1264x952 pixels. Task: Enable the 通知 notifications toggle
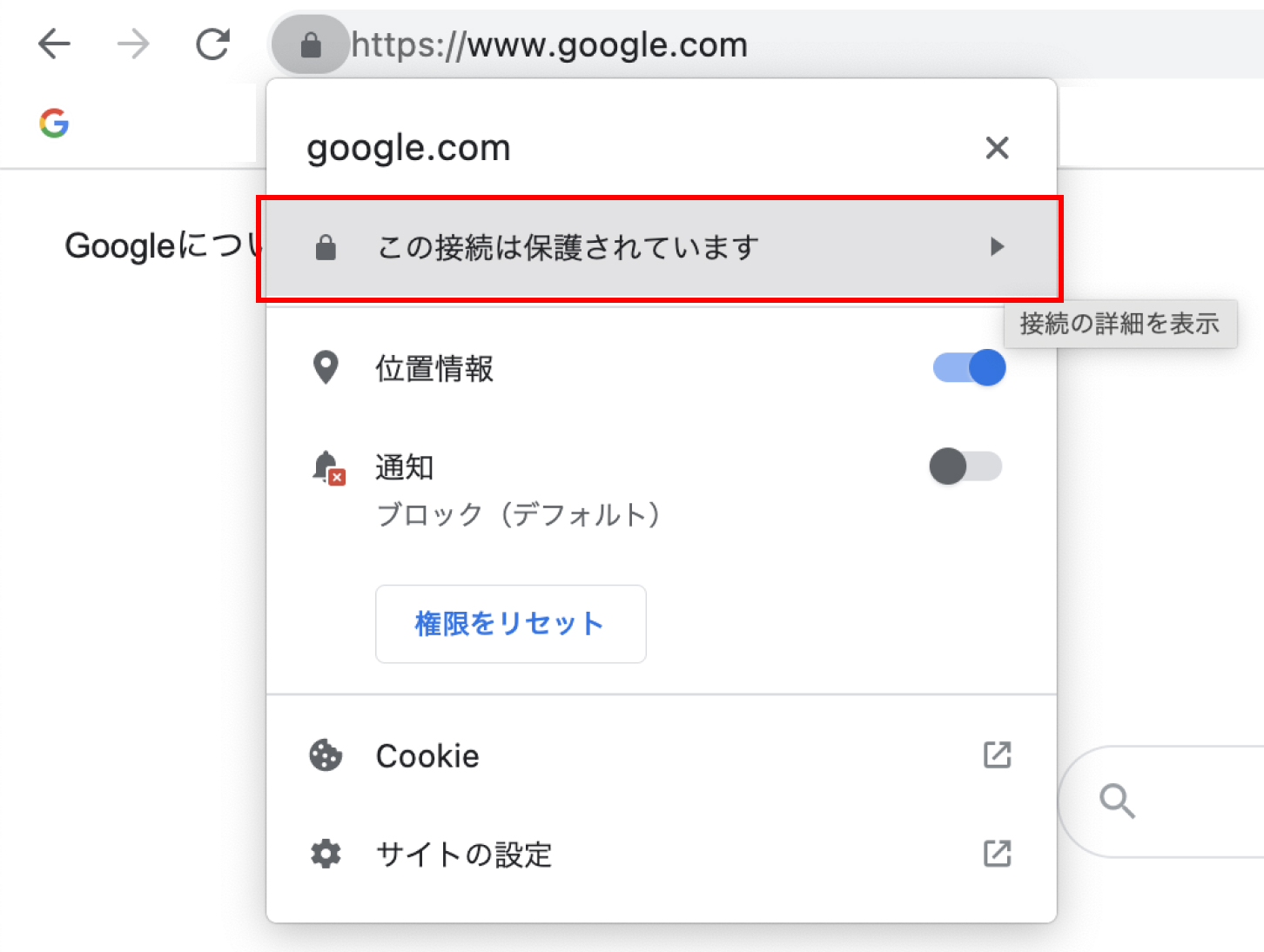click(965, 466)
